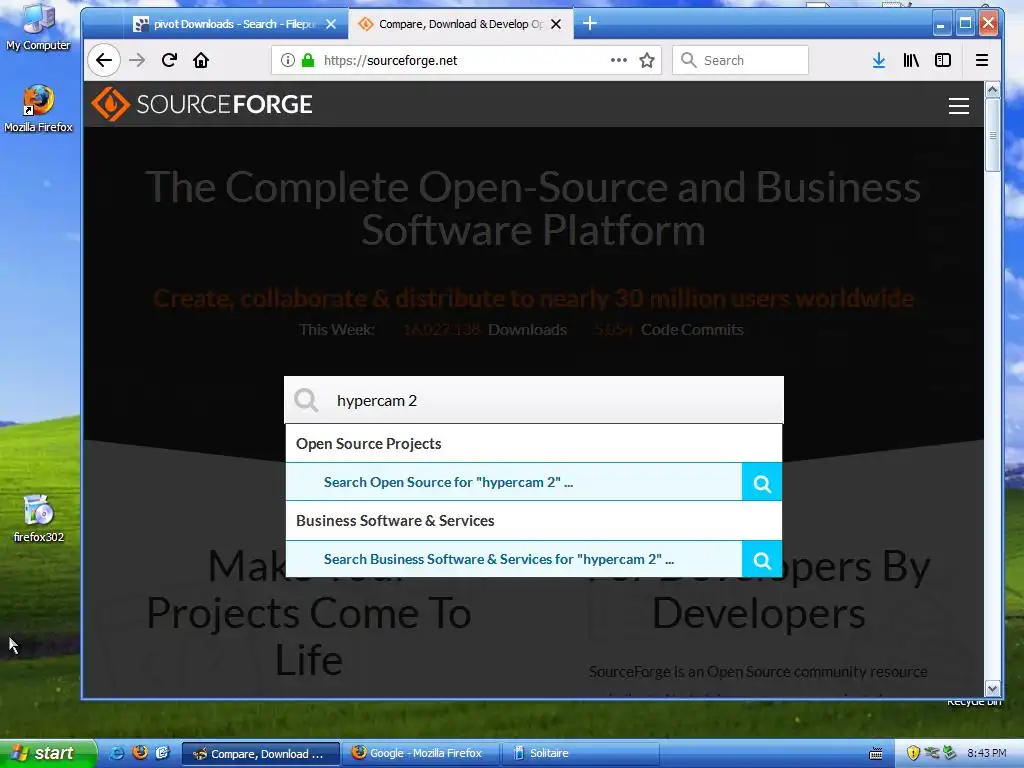Click the green secure padlock icon
Image resolution: width=1024 pixels, height=768 pixels.
click(308, 60)
